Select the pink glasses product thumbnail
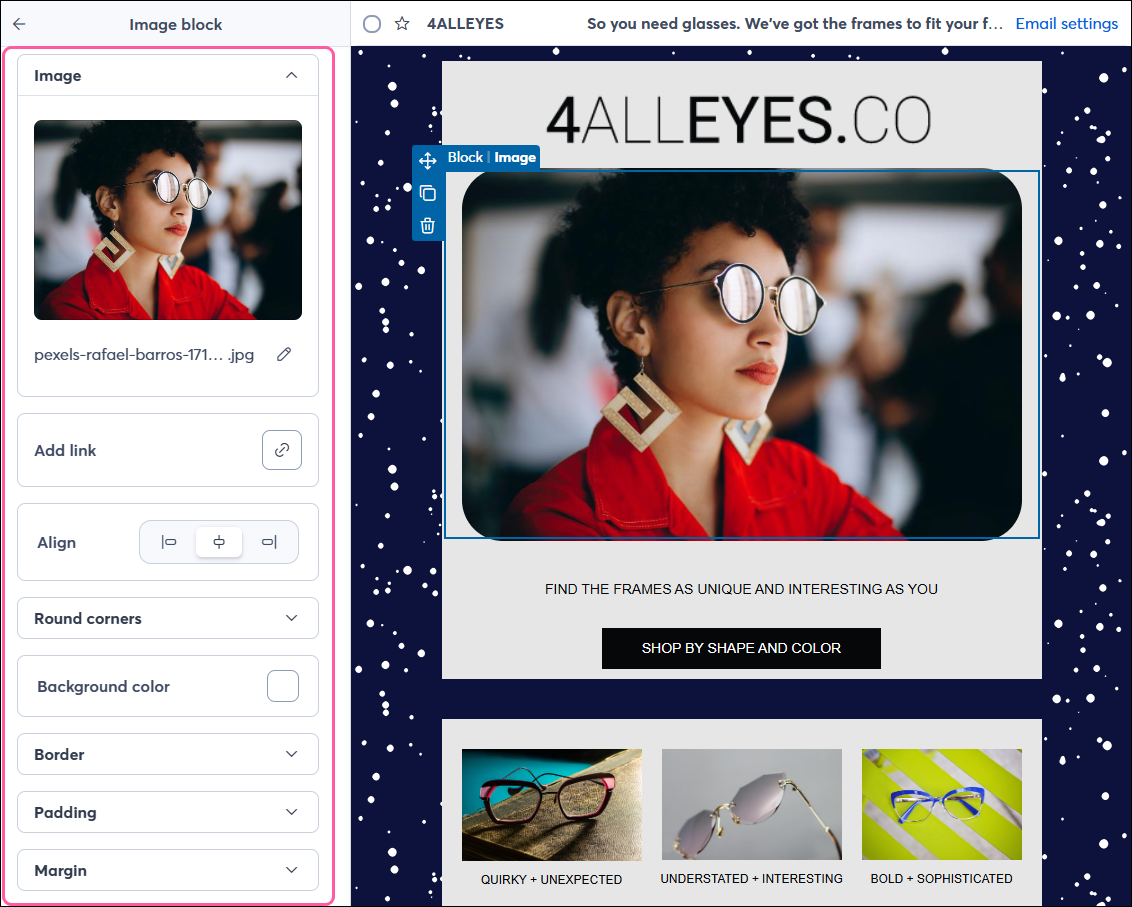 (x=552, y=805)
